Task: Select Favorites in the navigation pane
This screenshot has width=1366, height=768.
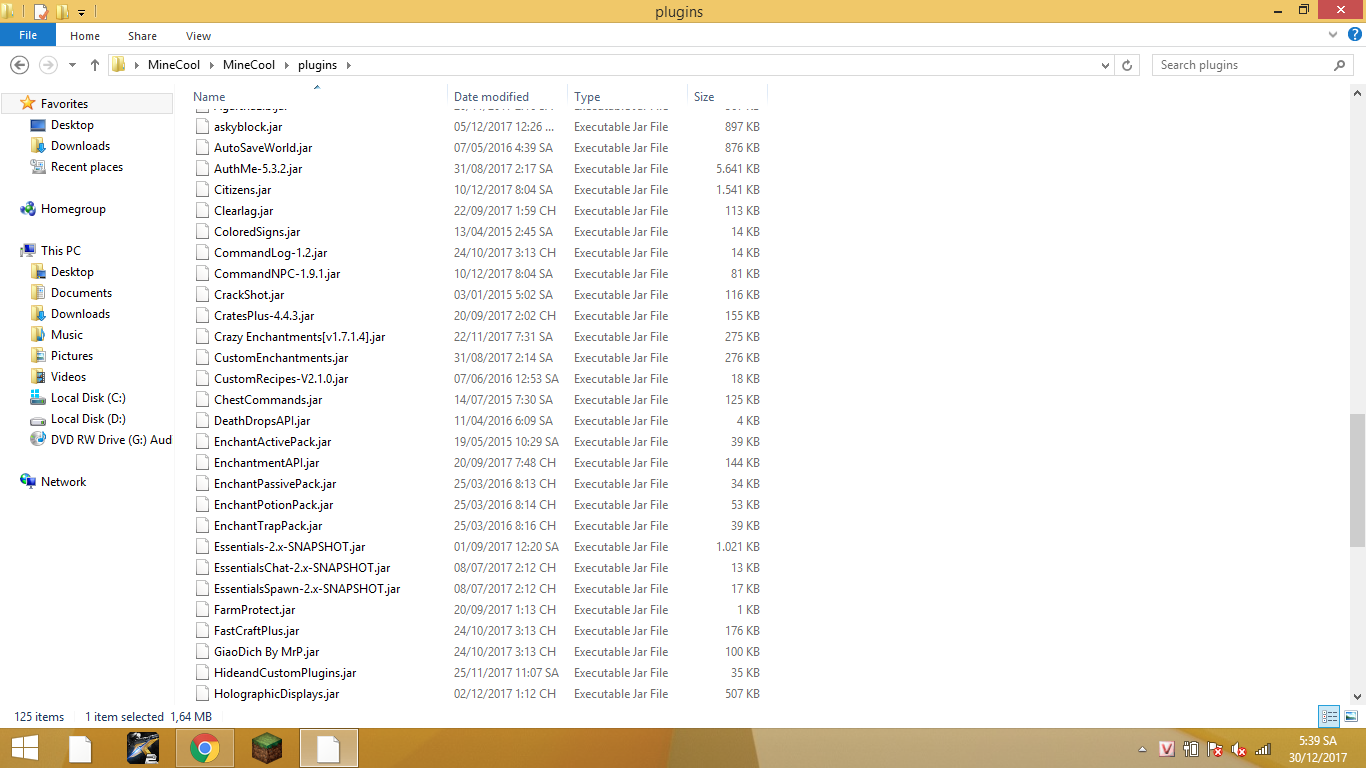Action: (x=64, y=104)
